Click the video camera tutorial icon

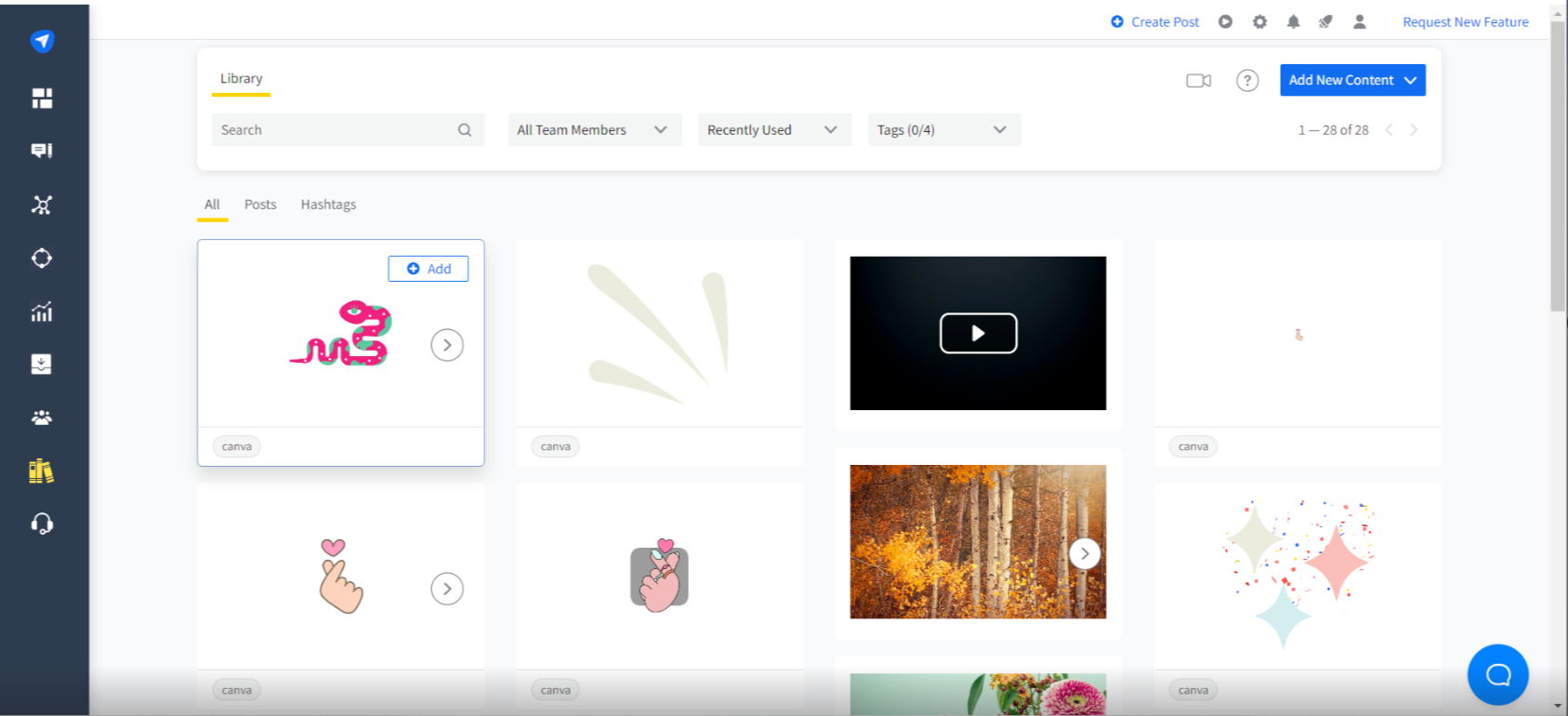click(1198, 81)
